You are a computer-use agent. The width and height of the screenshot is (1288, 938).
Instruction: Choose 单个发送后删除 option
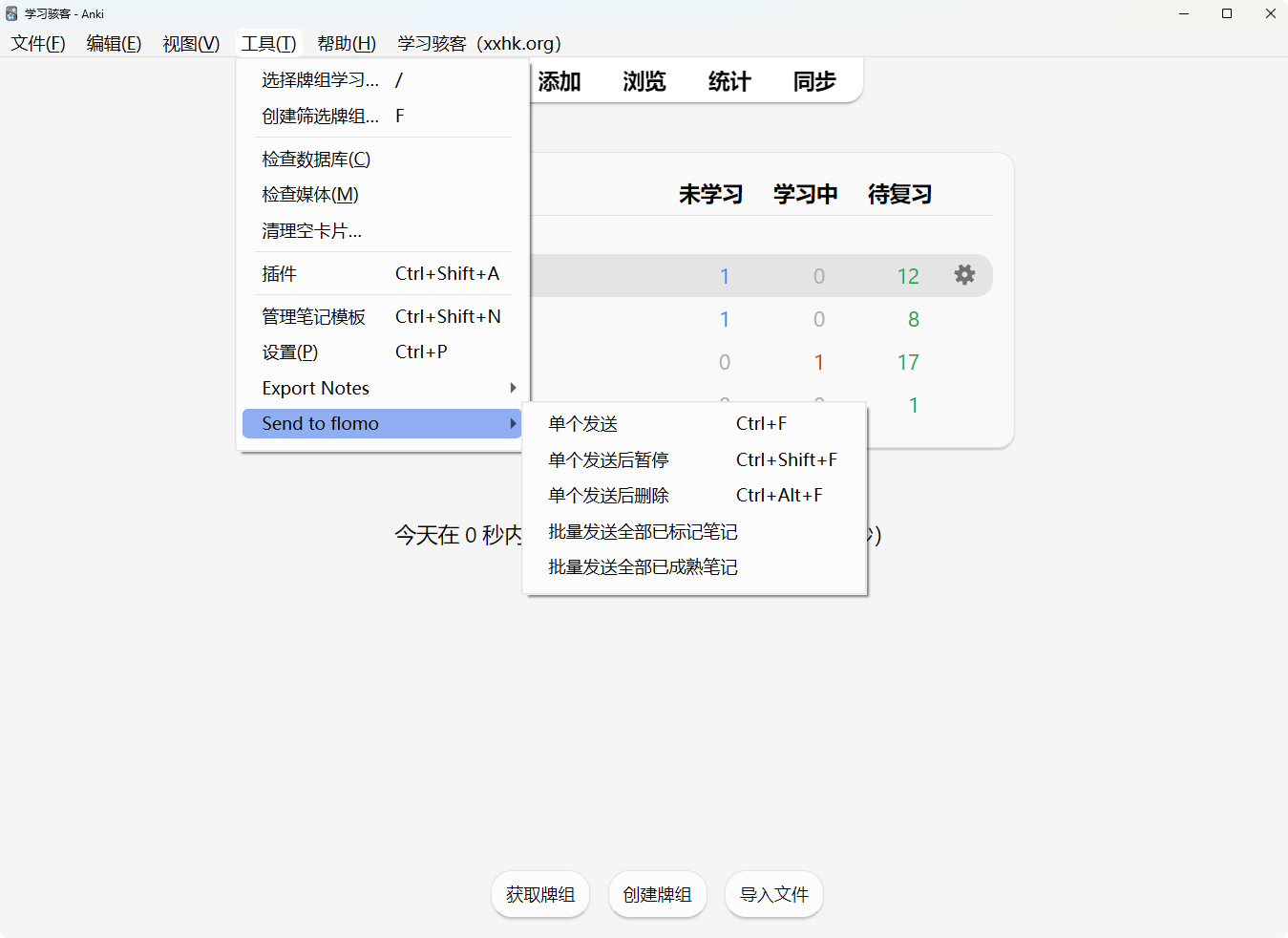(x=608, y=496)
